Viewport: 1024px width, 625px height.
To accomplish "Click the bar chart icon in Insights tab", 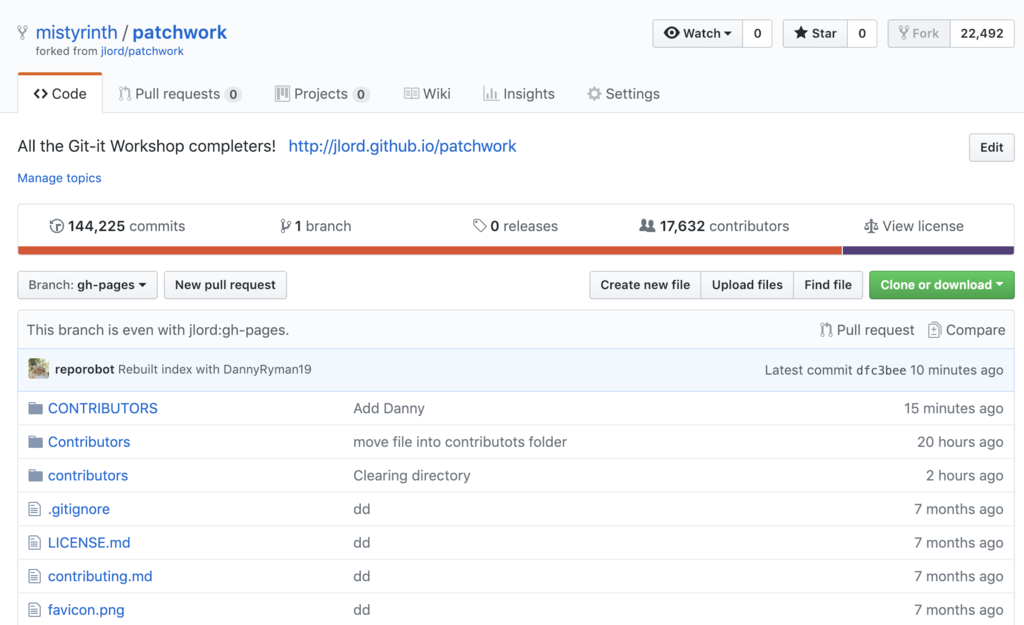I will [490, 93].
